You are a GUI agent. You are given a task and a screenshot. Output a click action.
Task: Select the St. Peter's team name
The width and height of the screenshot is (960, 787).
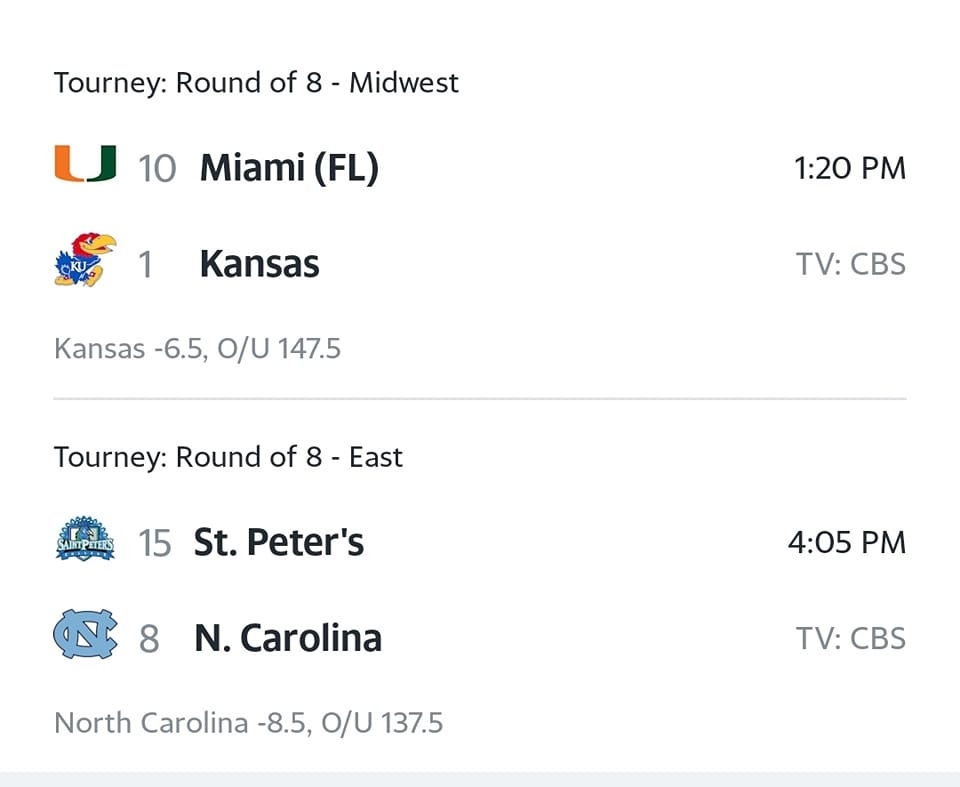point(279,542)
